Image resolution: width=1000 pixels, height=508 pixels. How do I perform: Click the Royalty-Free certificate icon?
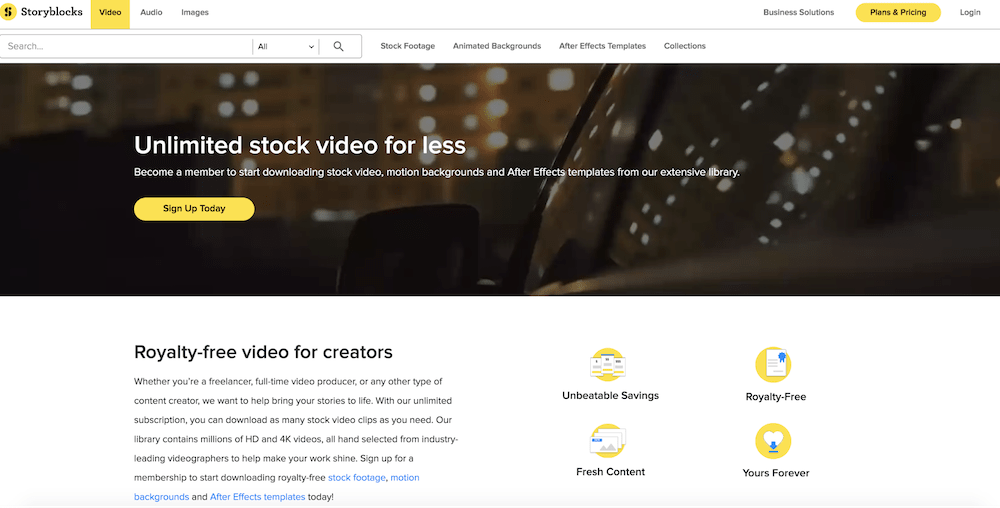pyautogui.click(x=774, y=365)
